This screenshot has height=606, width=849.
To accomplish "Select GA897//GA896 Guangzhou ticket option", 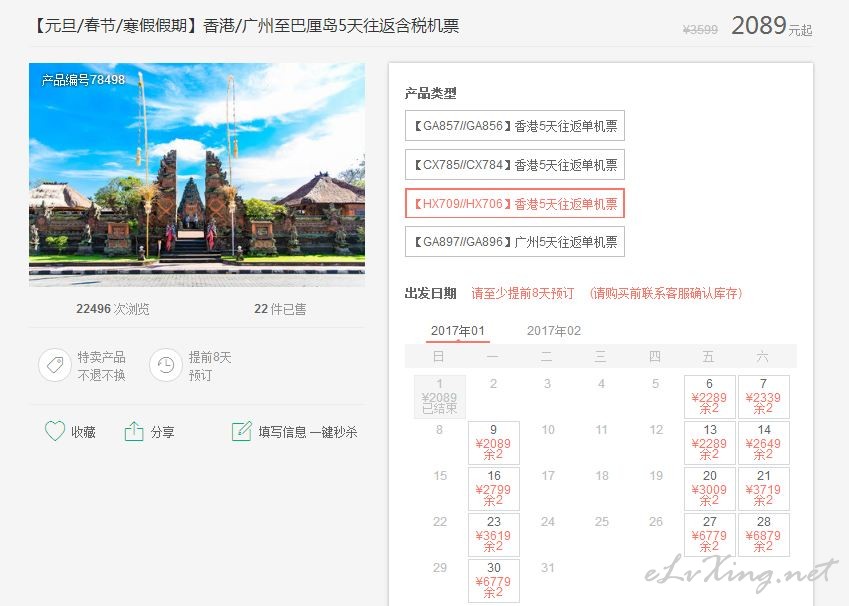I will 514,242.
